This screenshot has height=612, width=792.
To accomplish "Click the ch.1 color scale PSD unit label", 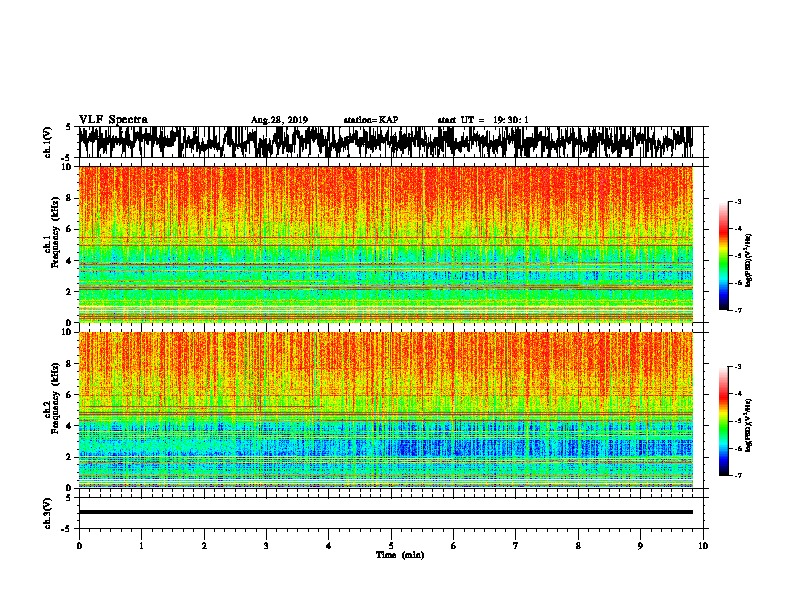I will (749, 260).
